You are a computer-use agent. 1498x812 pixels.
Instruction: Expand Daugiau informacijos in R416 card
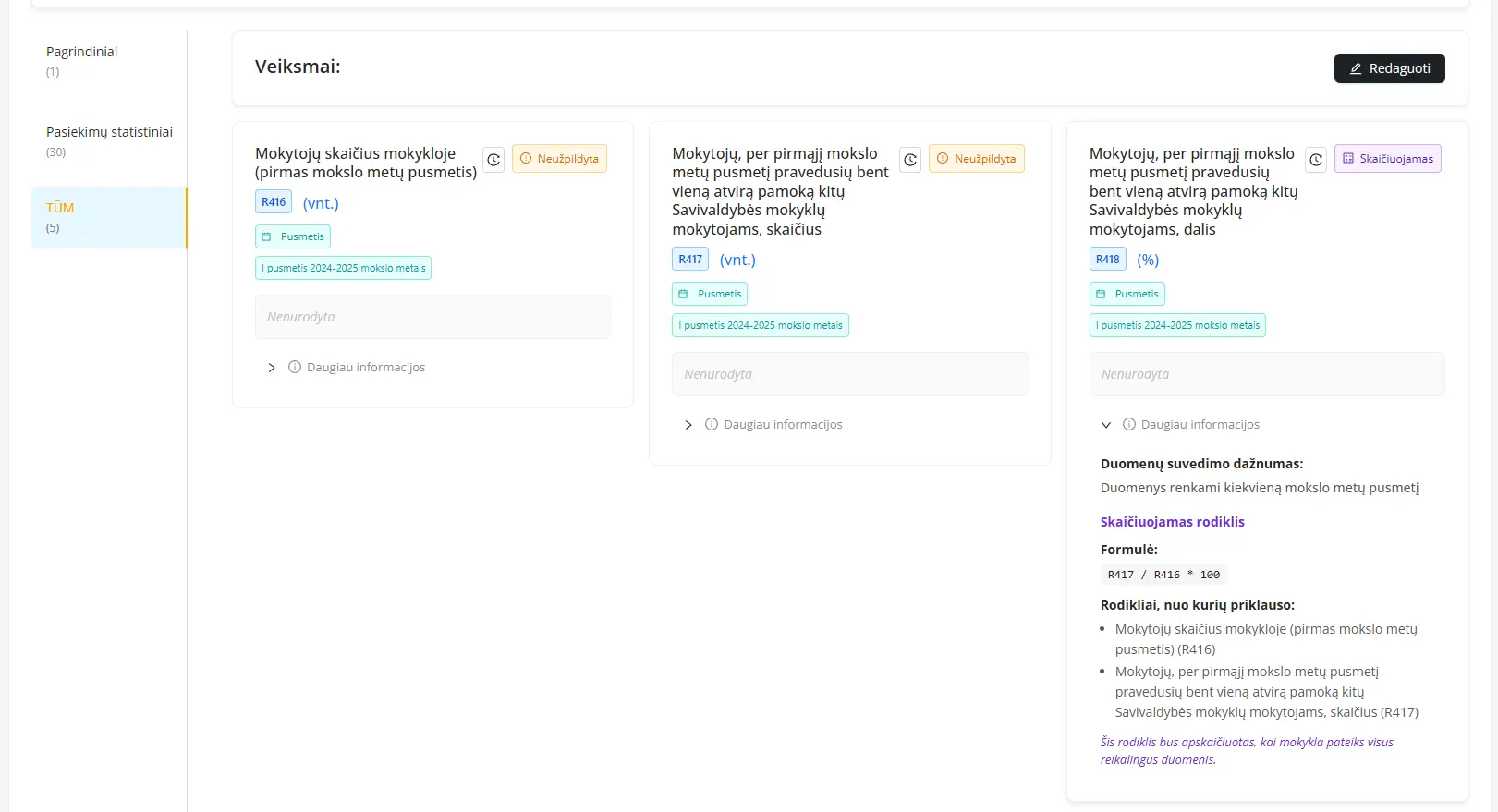tap(272, 368)
